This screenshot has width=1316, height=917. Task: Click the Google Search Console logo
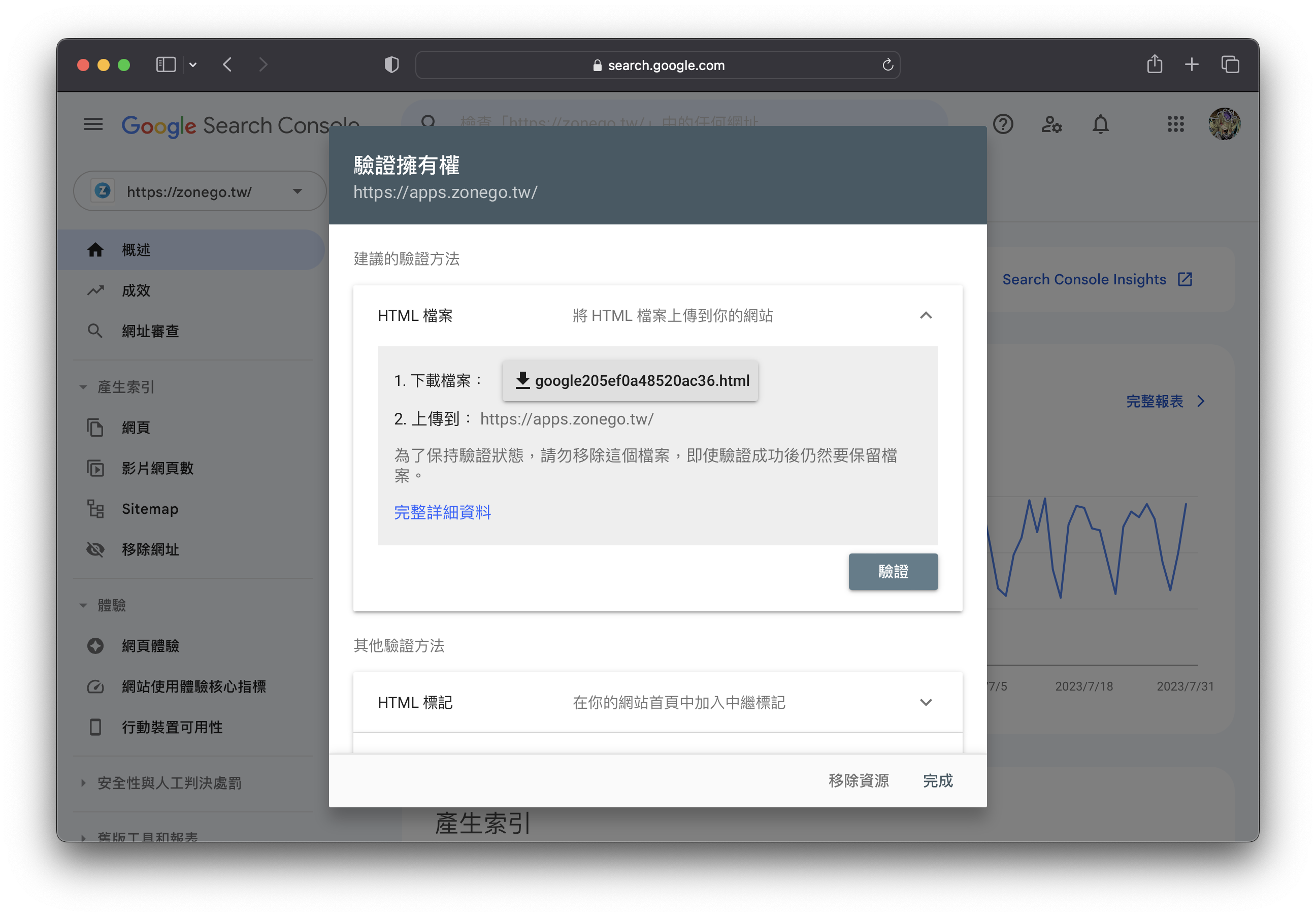click(240, 125)
